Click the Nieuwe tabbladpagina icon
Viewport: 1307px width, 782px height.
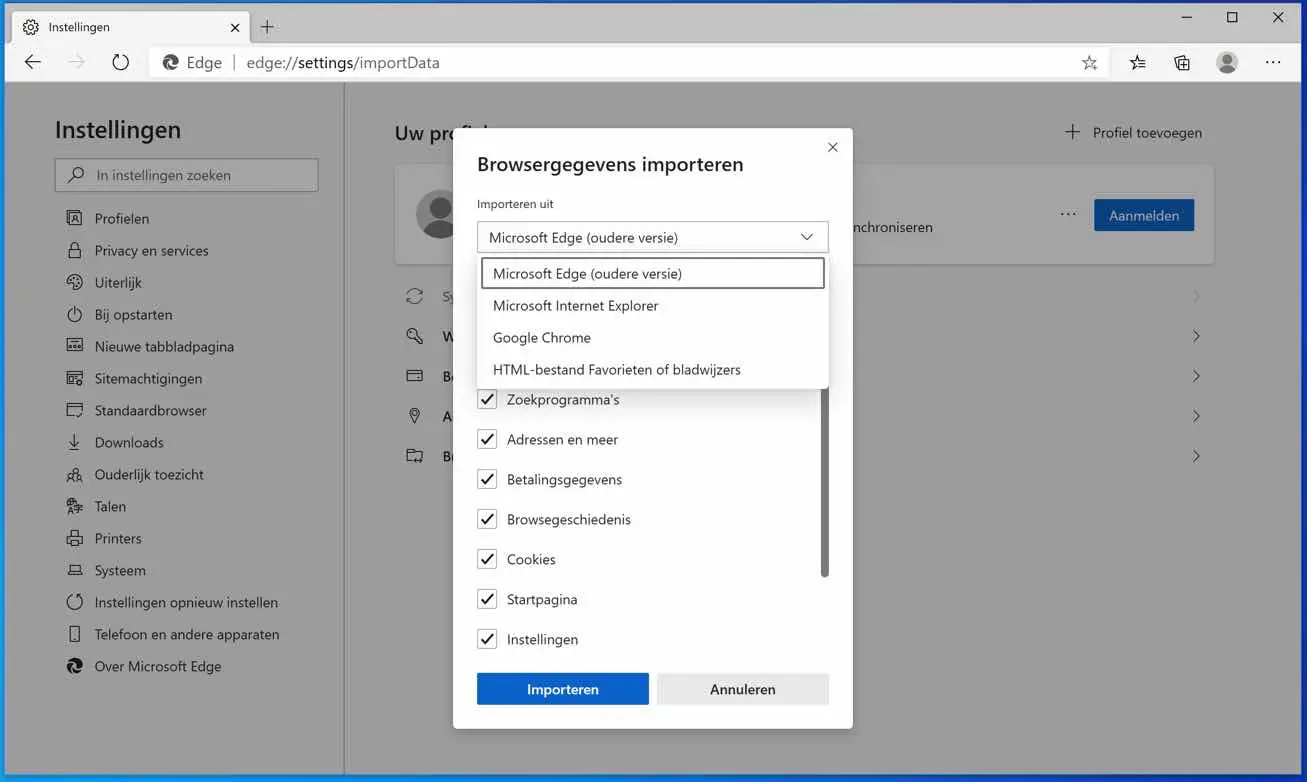[74, 346]
